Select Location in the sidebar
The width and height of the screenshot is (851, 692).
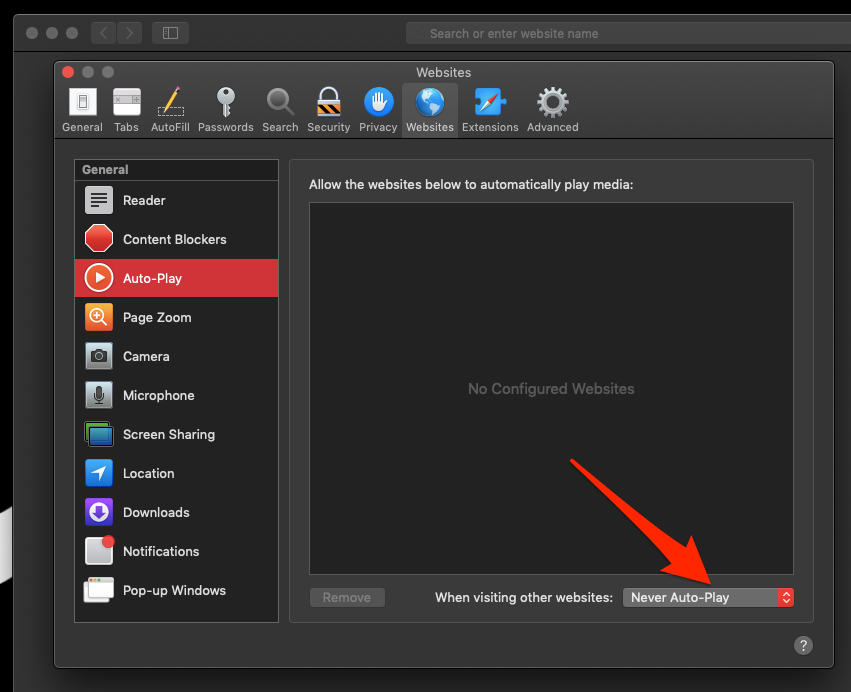[x=176, y=473]
